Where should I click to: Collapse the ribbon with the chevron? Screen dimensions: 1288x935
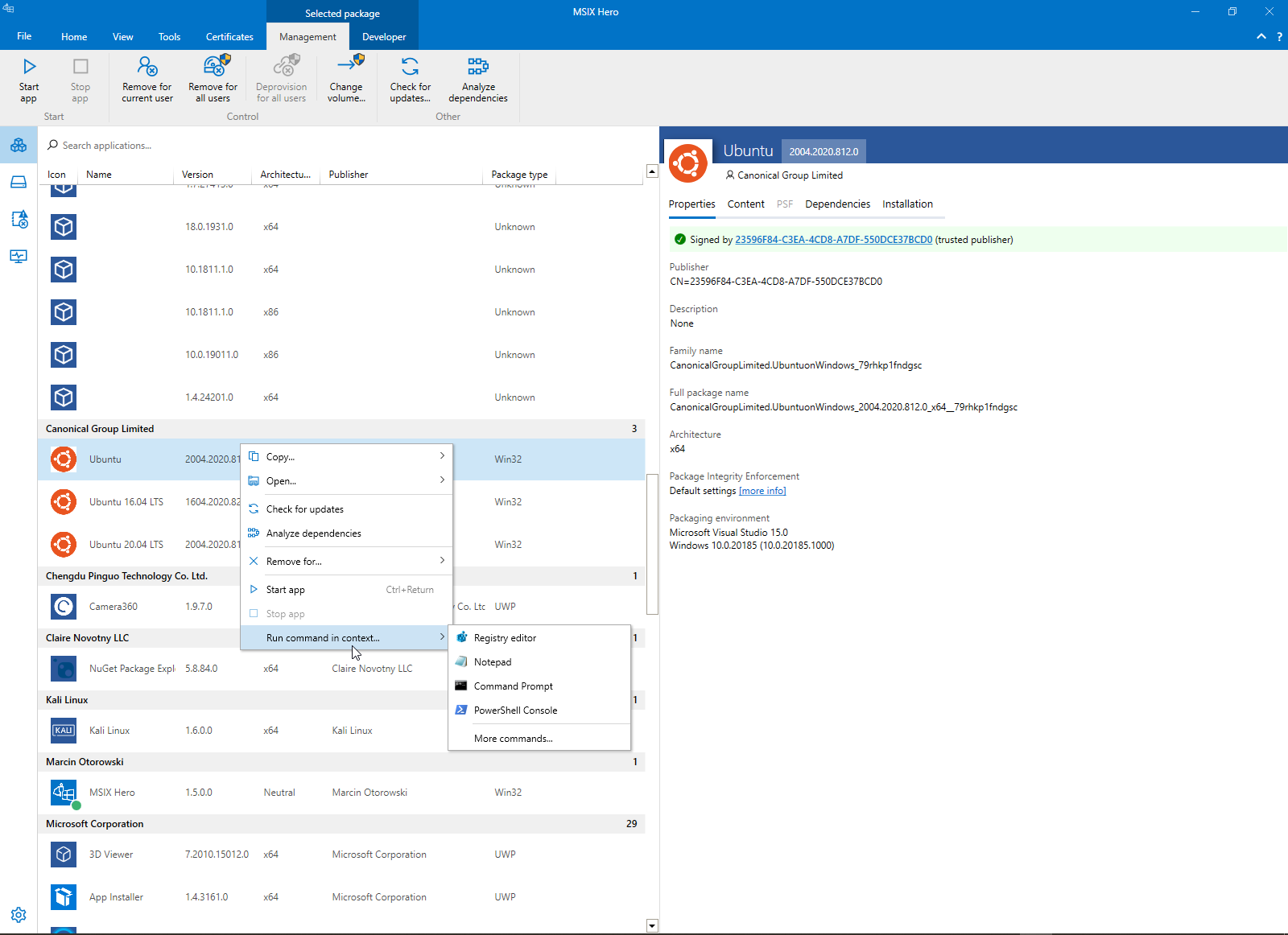pyautogui.click(x=1261, y=37)
